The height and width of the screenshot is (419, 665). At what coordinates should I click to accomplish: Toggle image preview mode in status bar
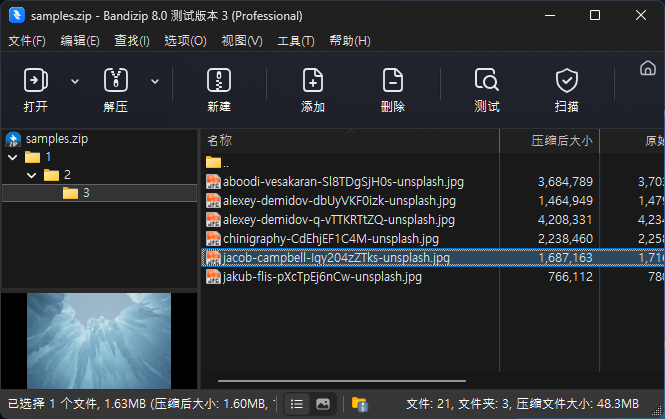click(323, 404)
